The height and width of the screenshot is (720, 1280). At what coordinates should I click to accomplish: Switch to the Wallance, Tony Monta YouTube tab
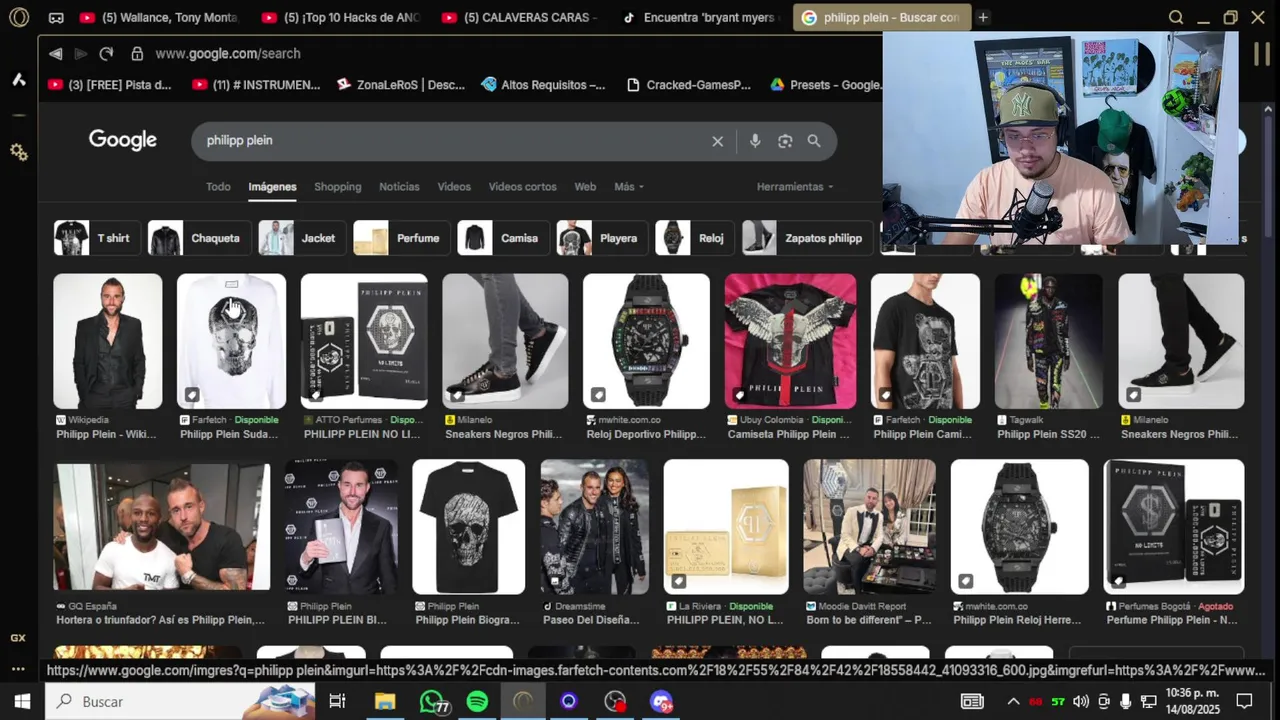pyautogui.click(x=160, y=17)
